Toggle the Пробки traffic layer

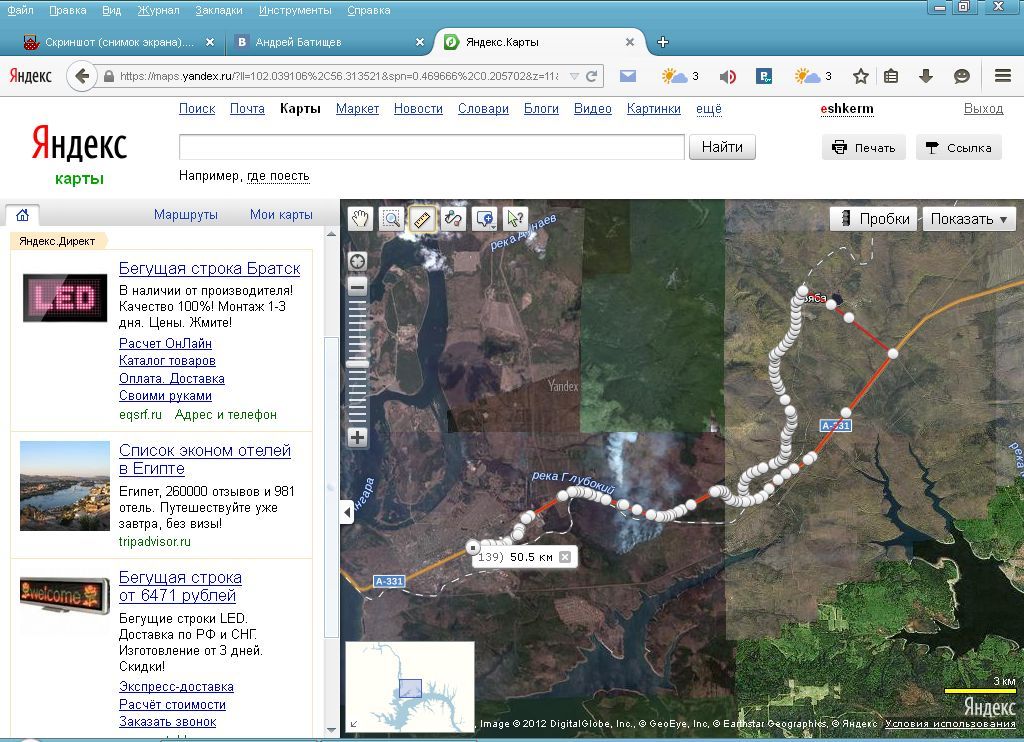[874, 219]
